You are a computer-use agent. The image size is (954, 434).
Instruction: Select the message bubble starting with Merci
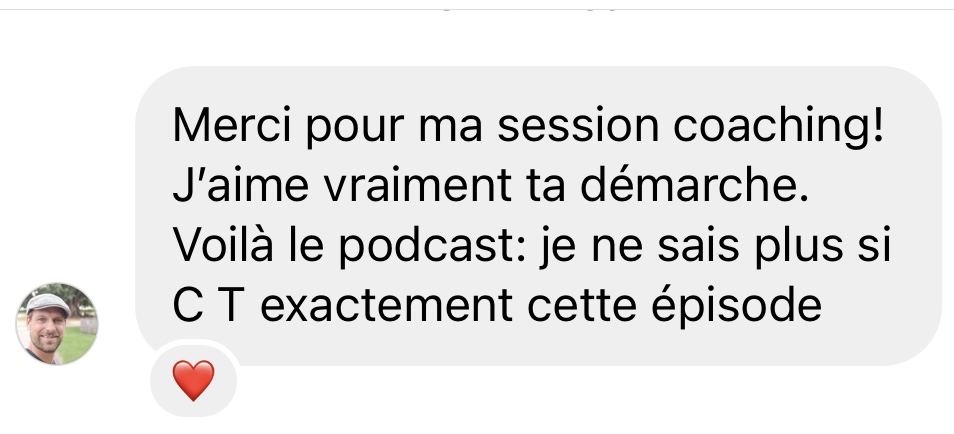(x=538, y=216)
